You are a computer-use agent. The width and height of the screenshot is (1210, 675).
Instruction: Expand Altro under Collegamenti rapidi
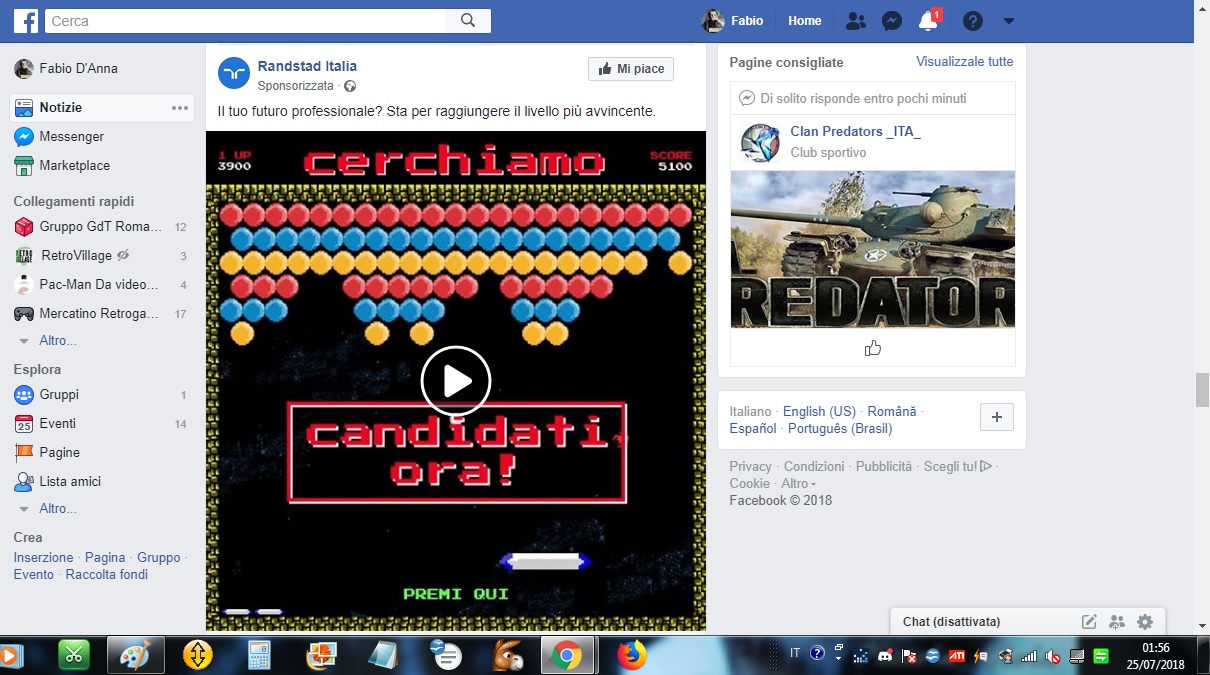[57, 341]
